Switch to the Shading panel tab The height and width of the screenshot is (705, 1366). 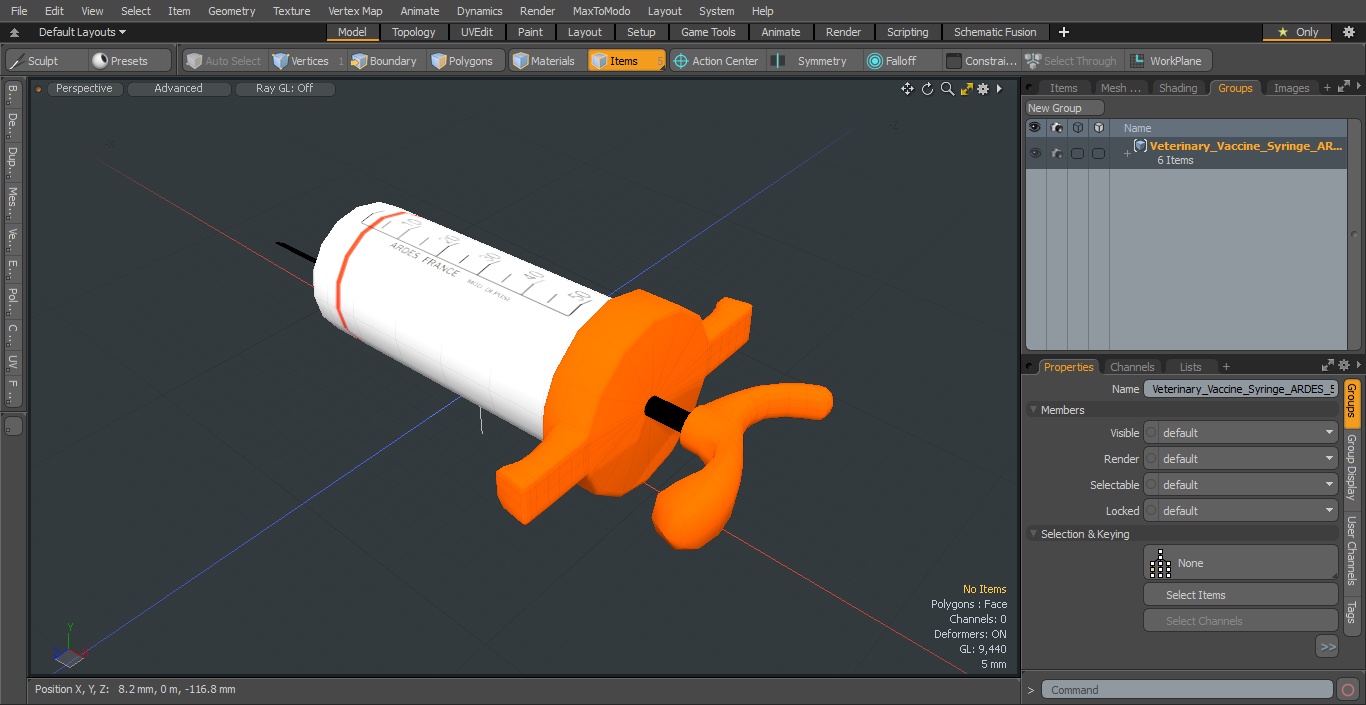(x=1178, y=88)
